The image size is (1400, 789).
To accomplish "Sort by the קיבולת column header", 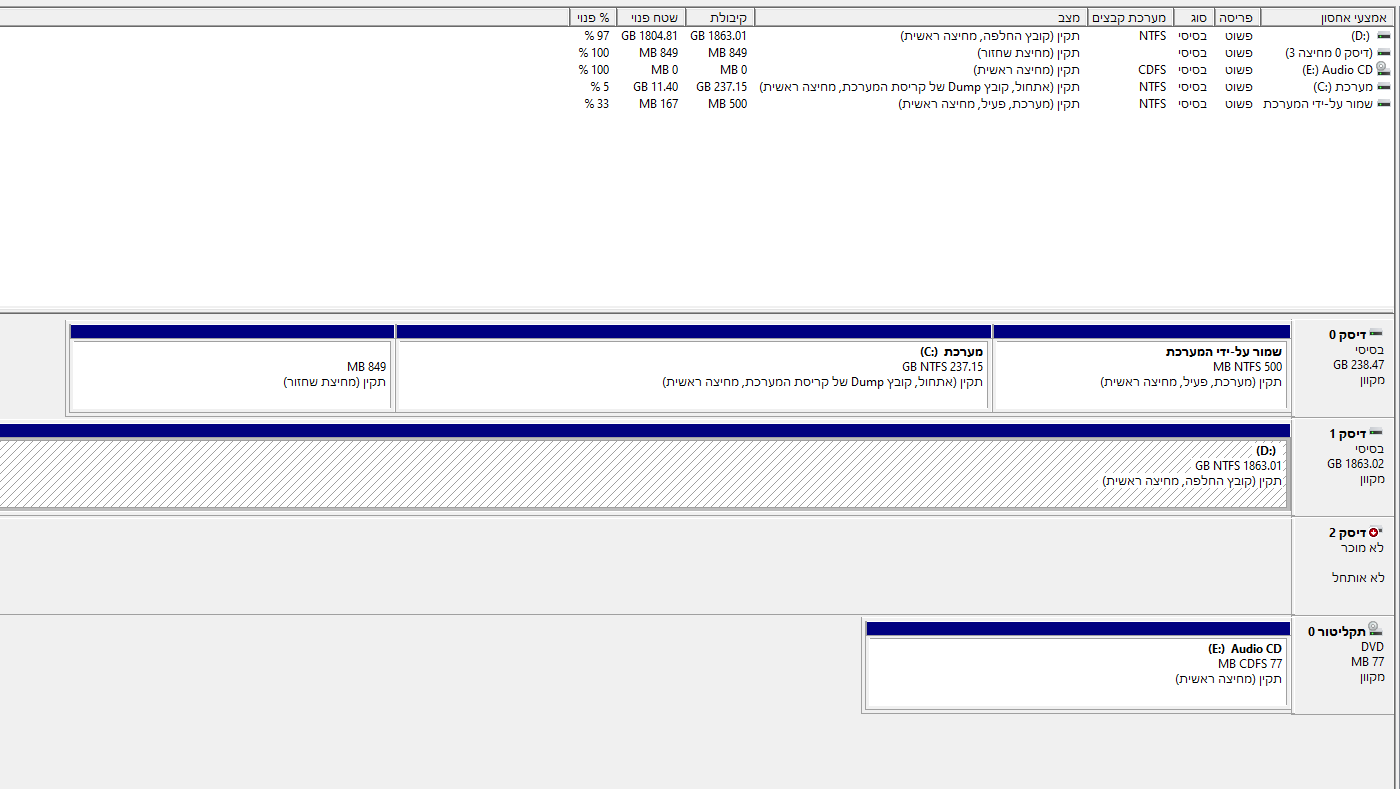I will pyautogui.click(x=720, y=18).
